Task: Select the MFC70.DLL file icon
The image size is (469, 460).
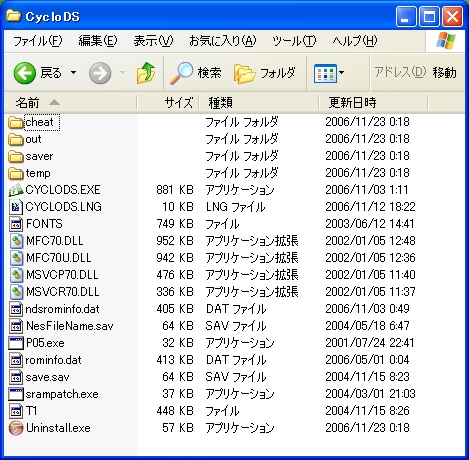Action: coord(16,241)
